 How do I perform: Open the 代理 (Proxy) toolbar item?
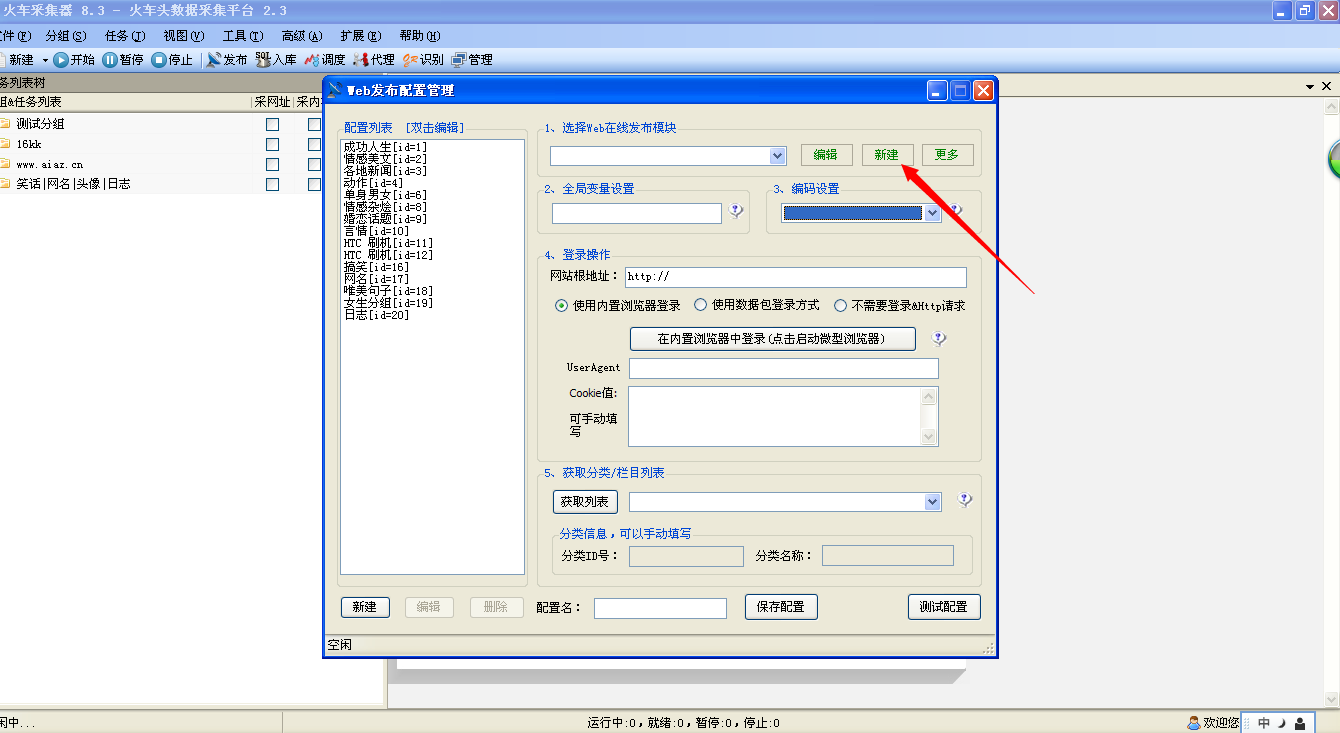(374, 60)
